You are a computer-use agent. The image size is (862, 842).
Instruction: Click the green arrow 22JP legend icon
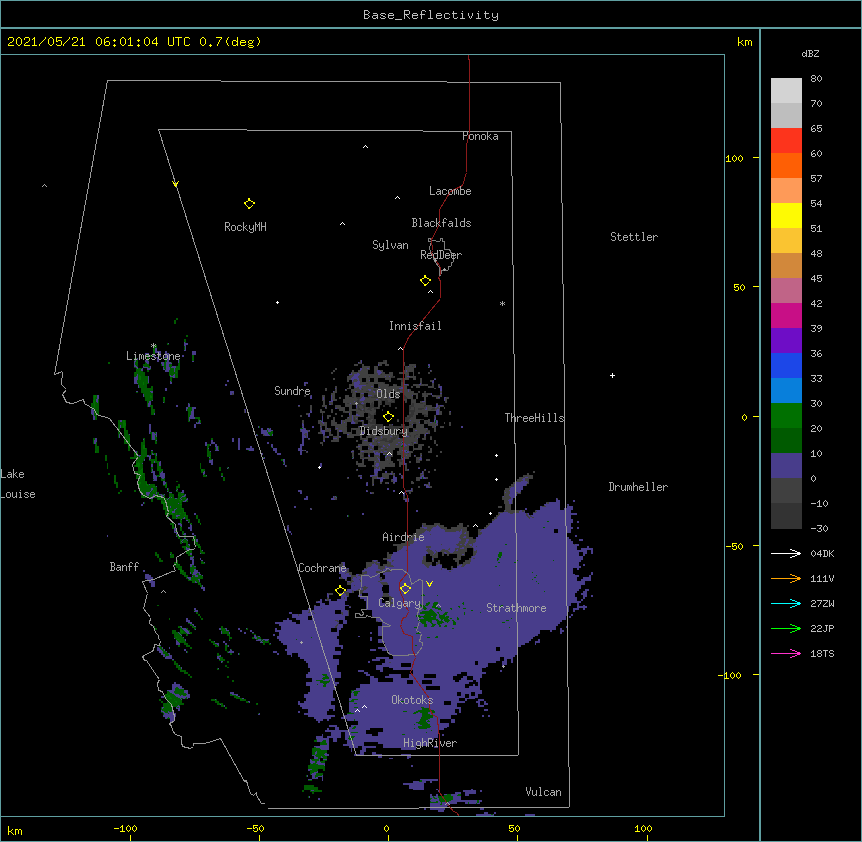(786, 628)
